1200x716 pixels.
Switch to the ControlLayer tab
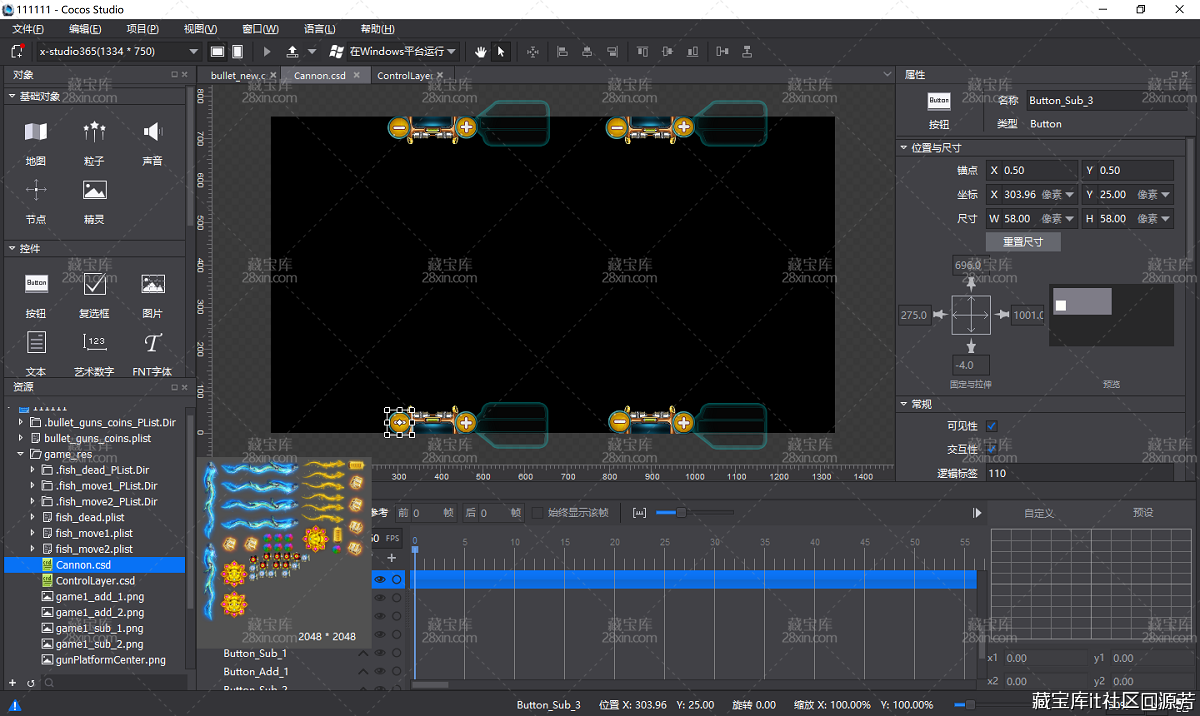(x=407, y=75)
